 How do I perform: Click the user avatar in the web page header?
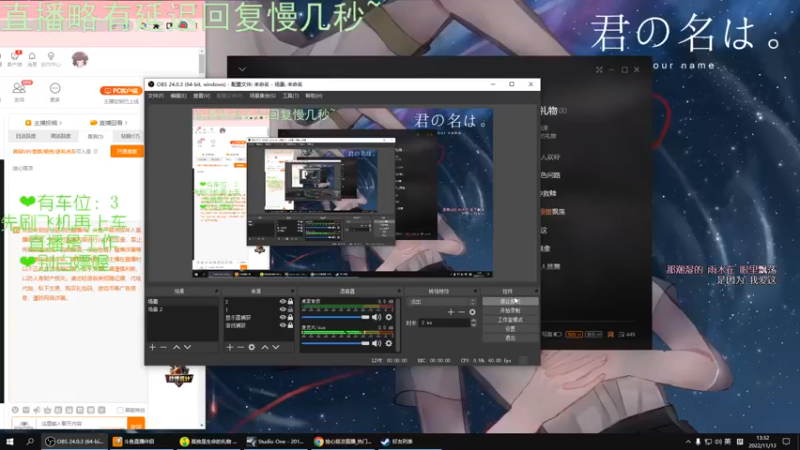(x=80, y=60)
